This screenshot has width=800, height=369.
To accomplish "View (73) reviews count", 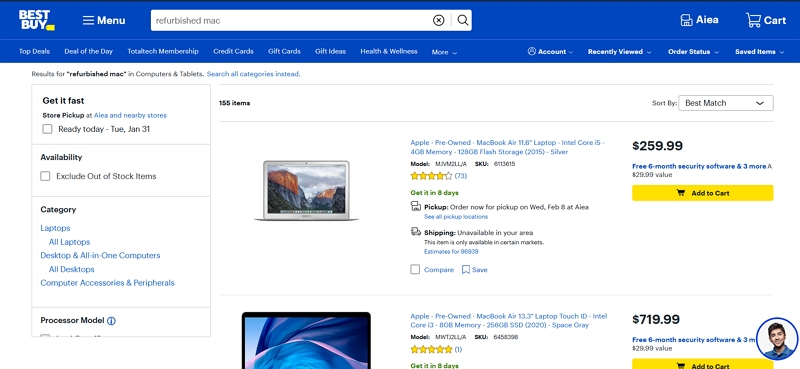I will [461, 176].
